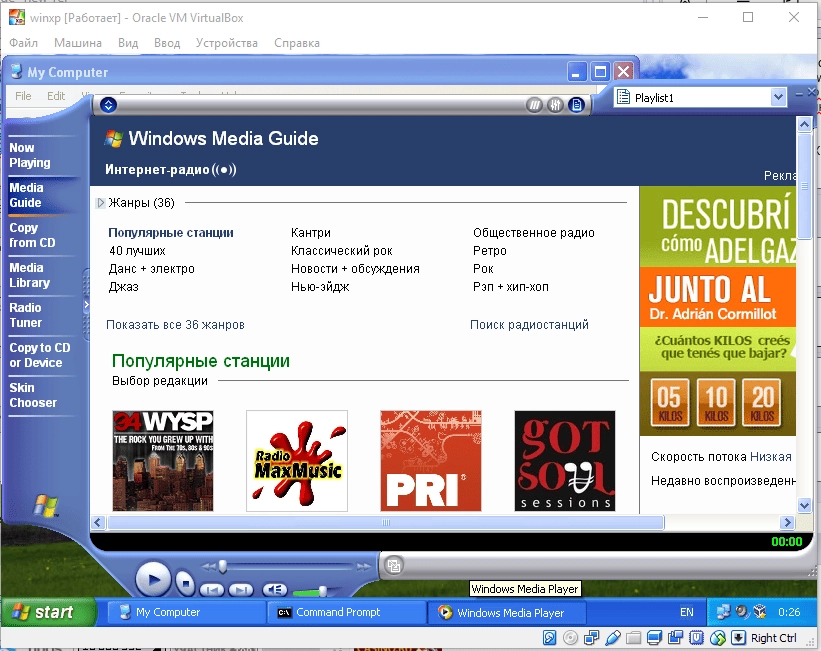Click the Stop button in Media Player
This screenshot has width=821, height=651.
pyautogui.click(x=185, y=582)
